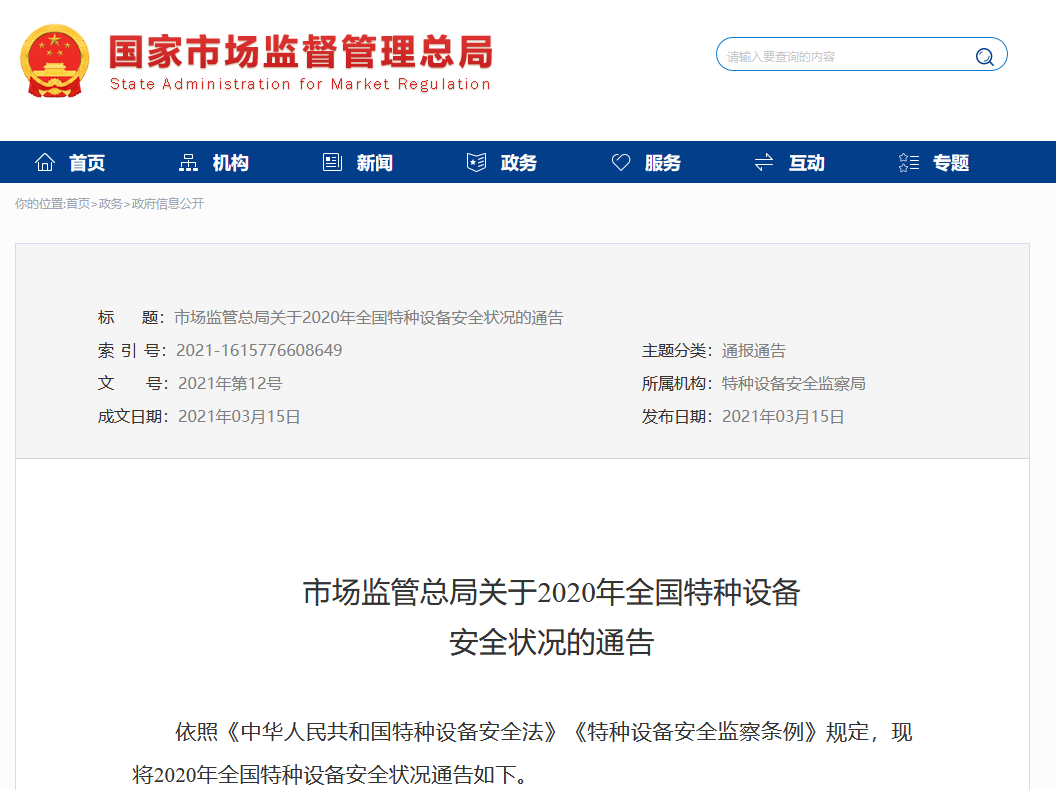
Task: Click the organization icon beside 机构
Action: (x=188, y=162)
